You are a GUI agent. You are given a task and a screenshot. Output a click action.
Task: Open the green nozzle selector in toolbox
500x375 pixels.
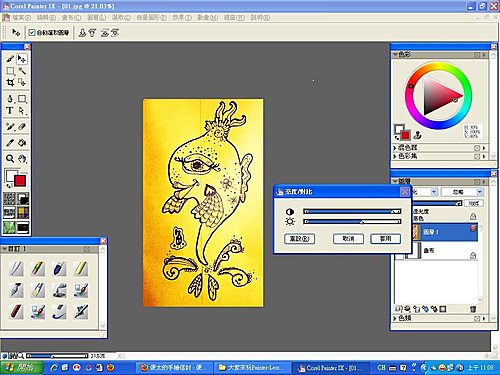click(9, 227)
